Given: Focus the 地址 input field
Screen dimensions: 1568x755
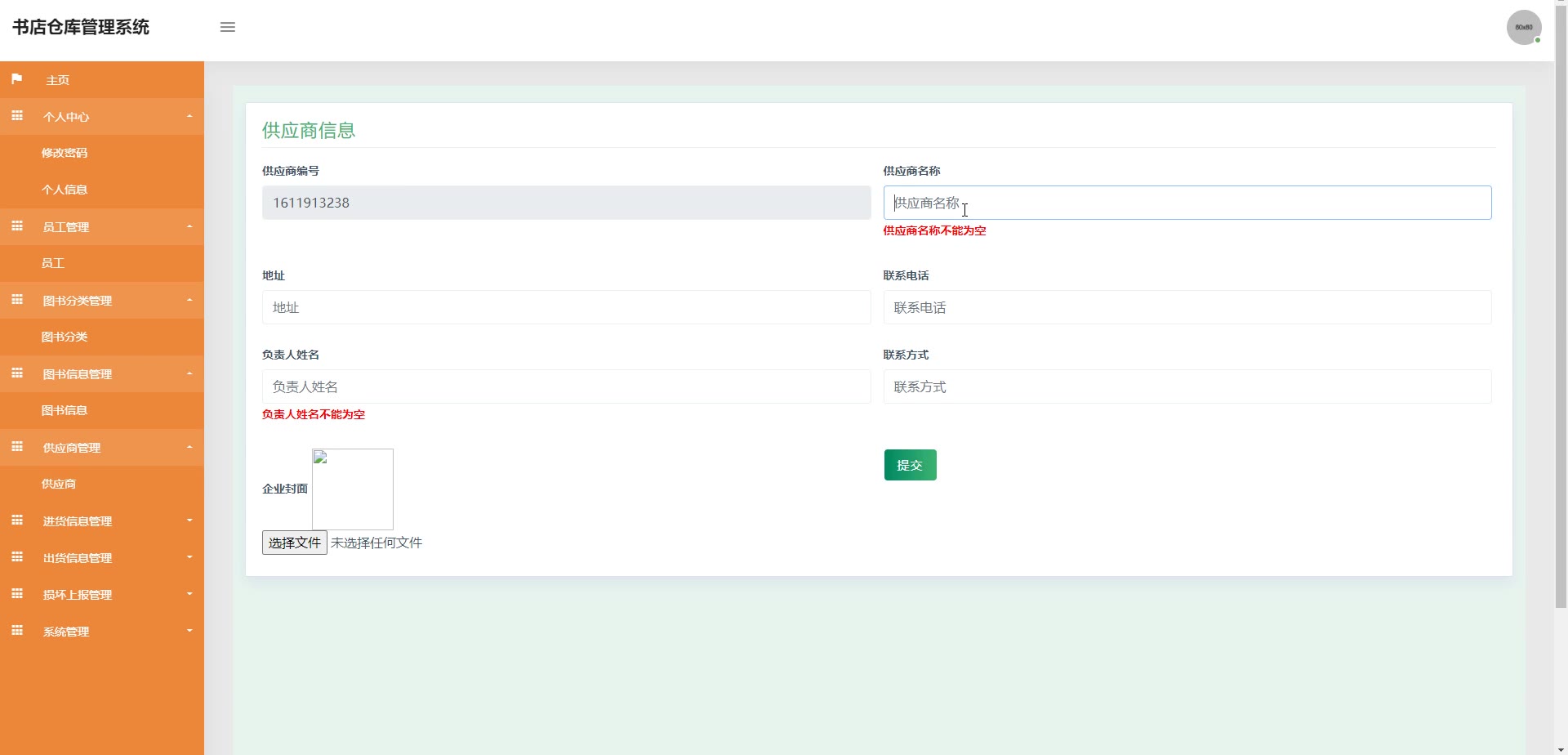Looking at the screenshot, I should click(x=566, y=307).
